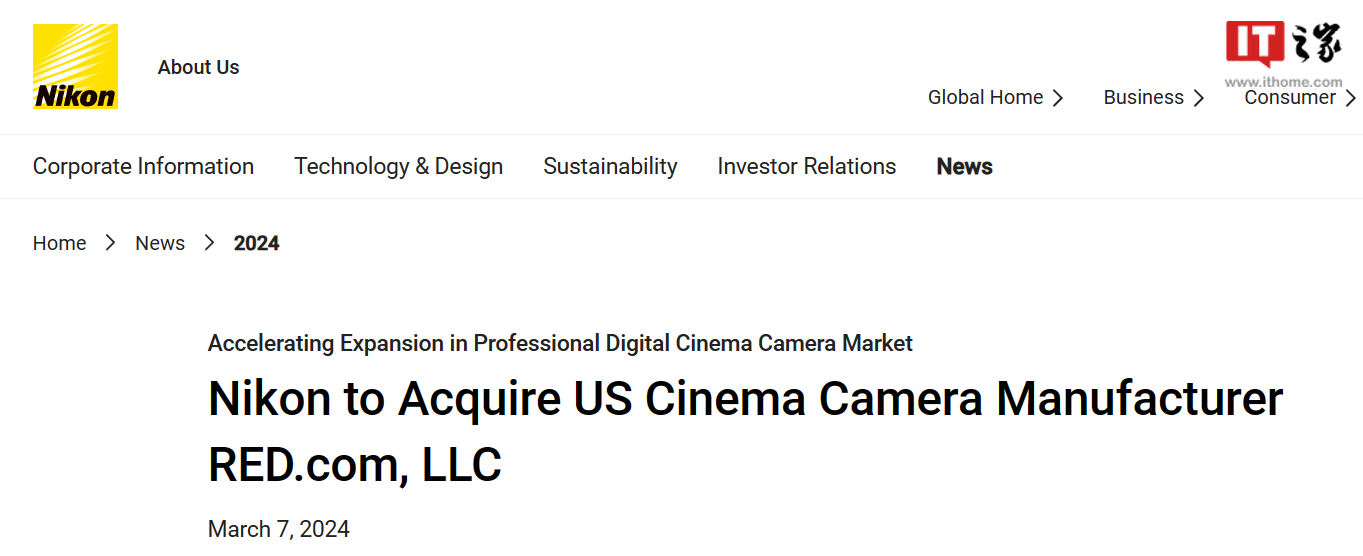Click the arrow beside Global Home
Screen dimensions: 1363x556
(1058, 98)
